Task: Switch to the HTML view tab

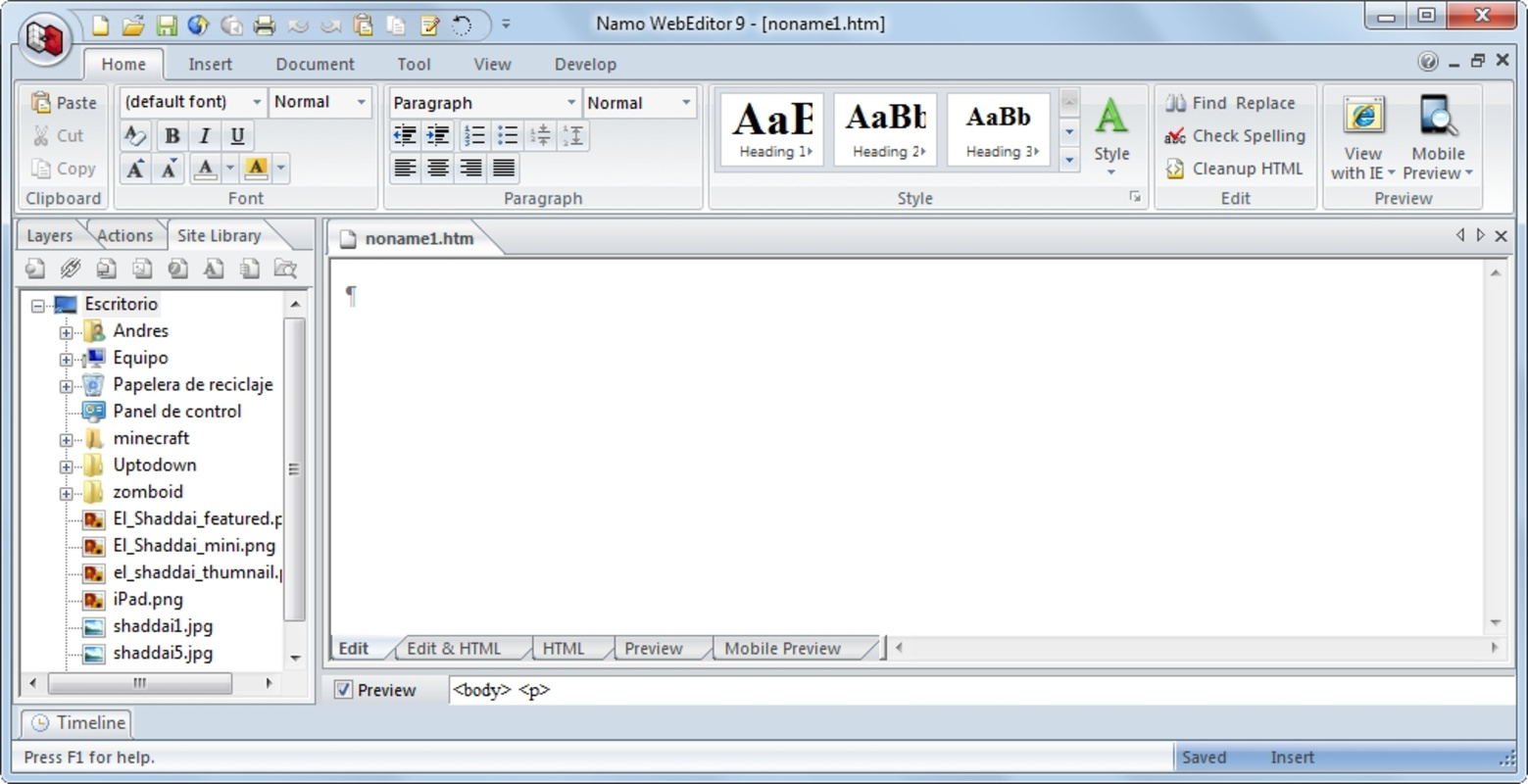Action: coord(564,649)
